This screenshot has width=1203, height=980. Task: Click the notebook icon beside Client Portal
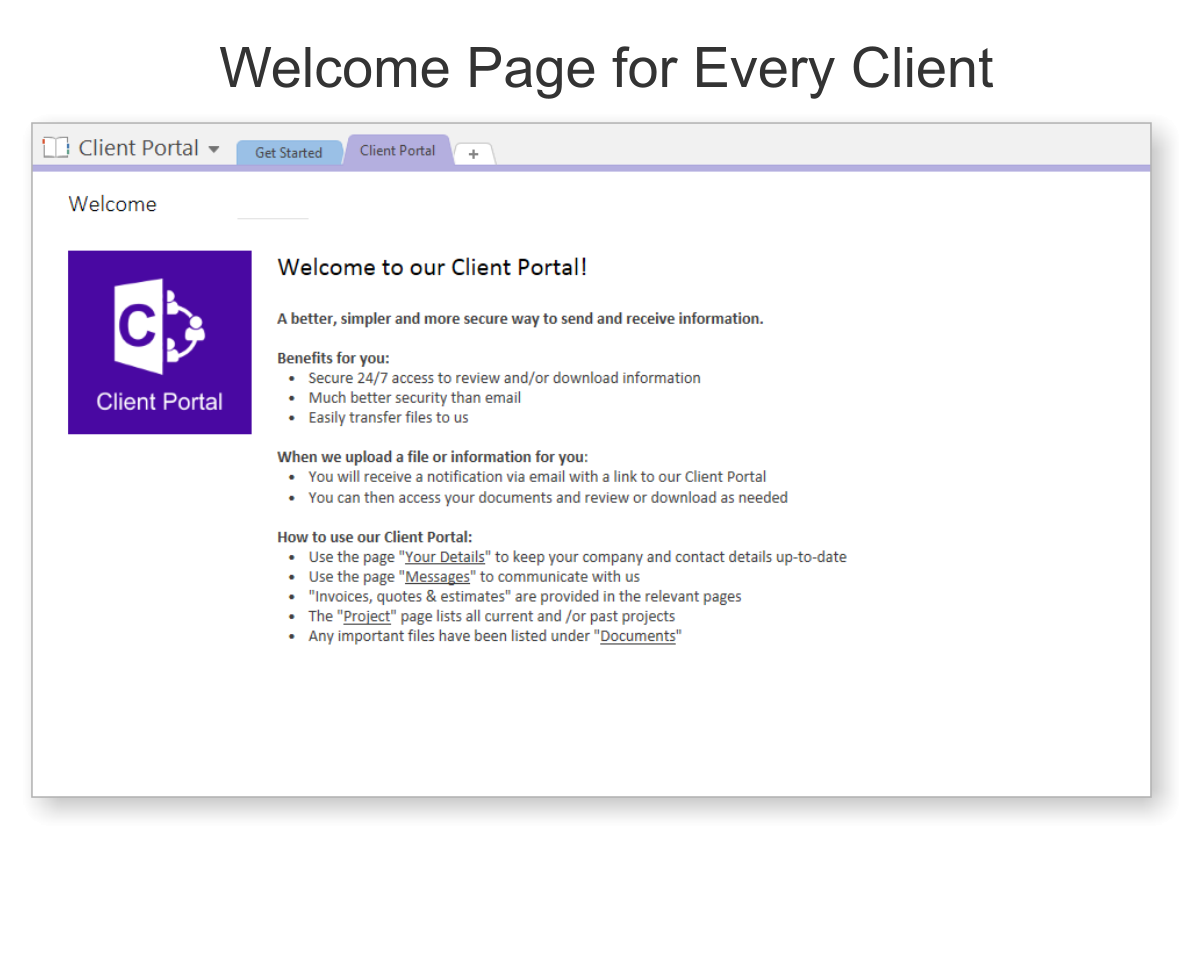56,148
